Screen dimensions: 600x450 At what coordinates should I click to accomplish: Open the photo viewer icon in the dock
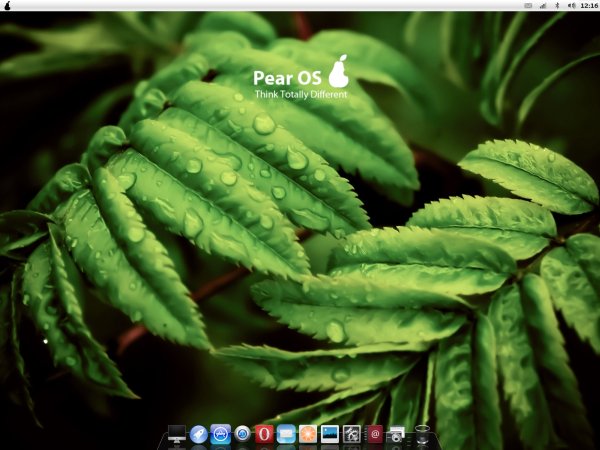(x=330, y=434)
